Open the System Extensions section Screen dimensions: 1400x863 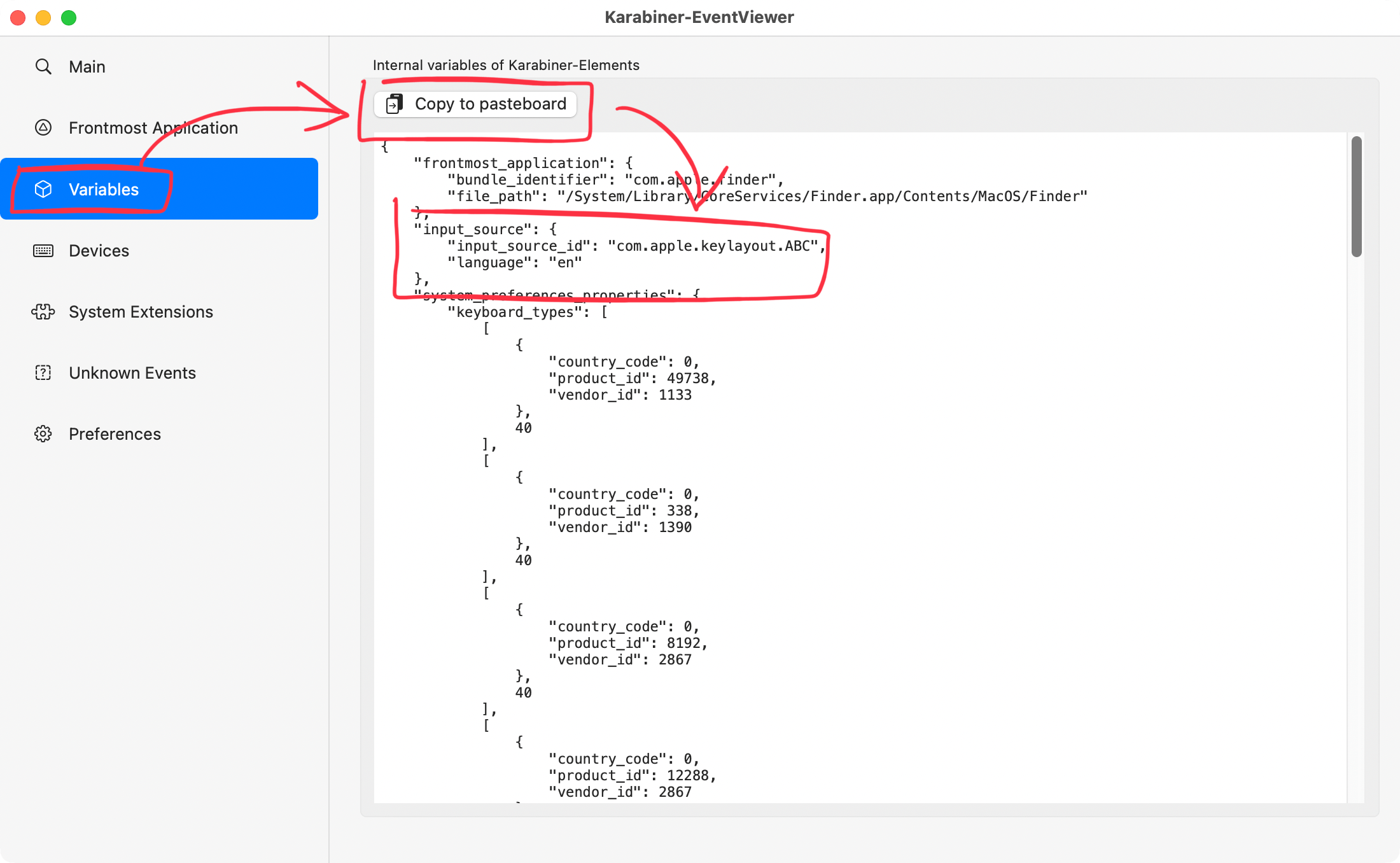pyautogui.click(x=159, y=311)
